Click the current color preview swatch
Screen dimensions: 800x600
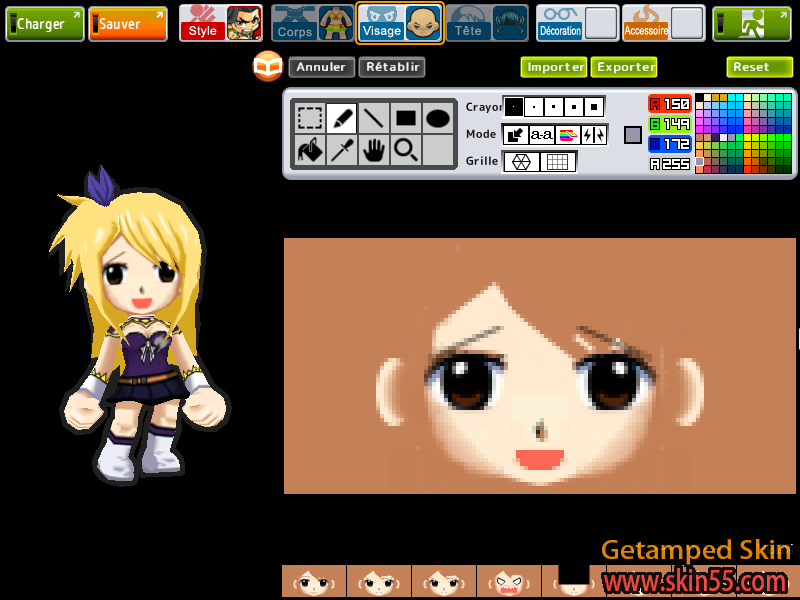pyautogui.click(x=633, y=135)
